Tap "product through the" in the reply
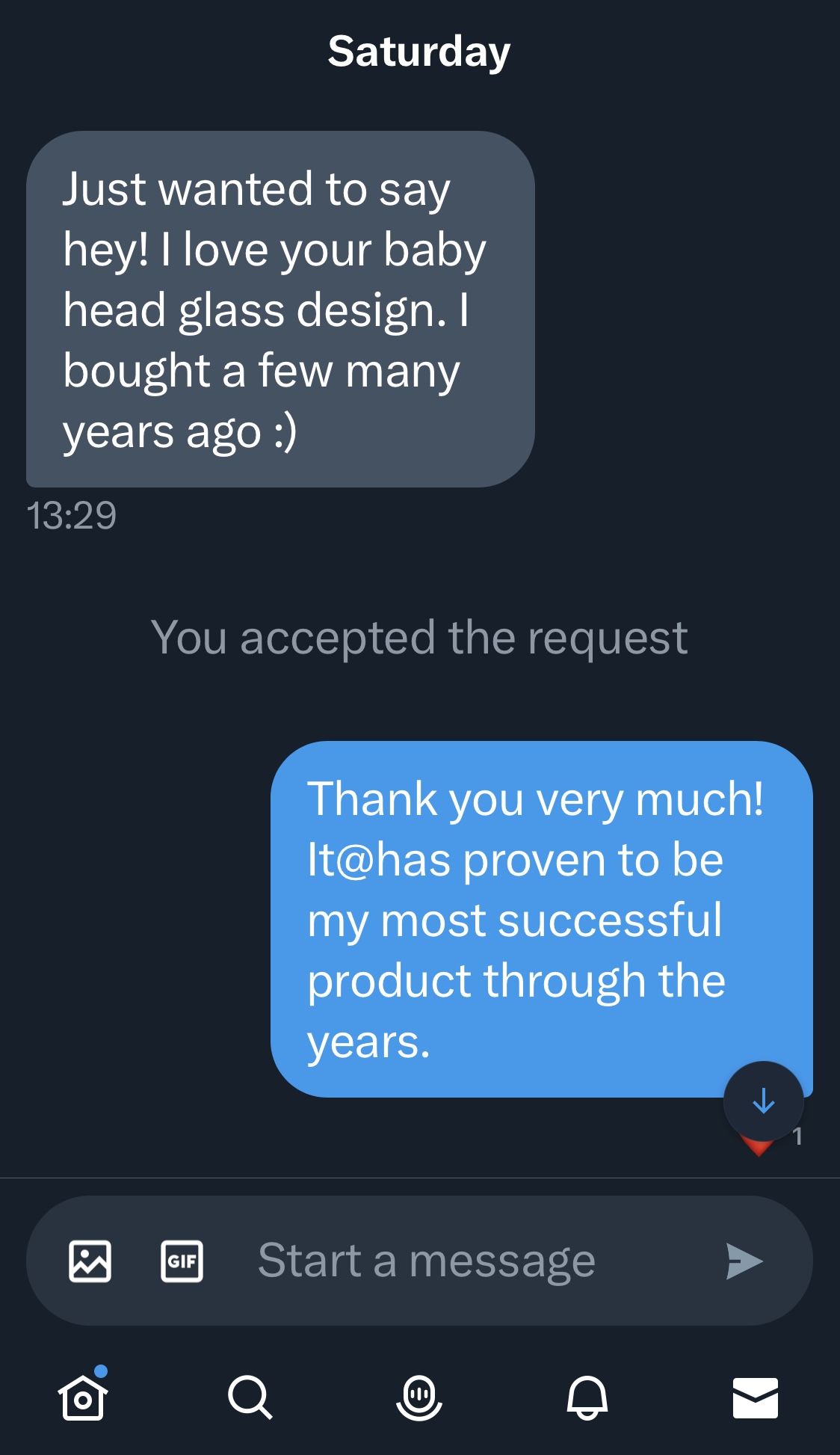The height and width of the screenshot is (1455, 840). (x=516, y=981)
